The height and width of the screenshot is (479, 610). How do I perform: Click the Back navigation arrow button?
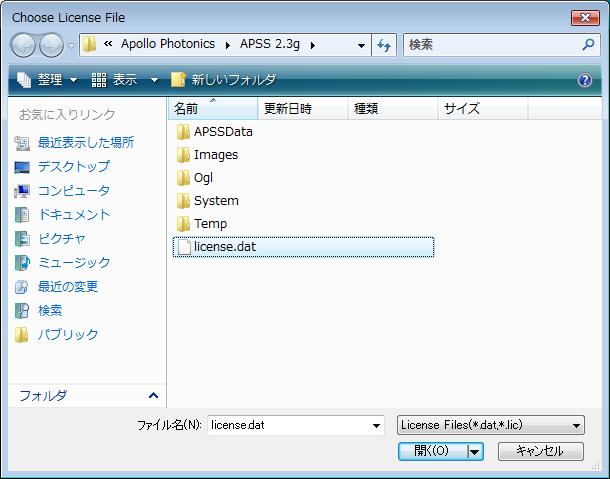(x=23, y=45)
